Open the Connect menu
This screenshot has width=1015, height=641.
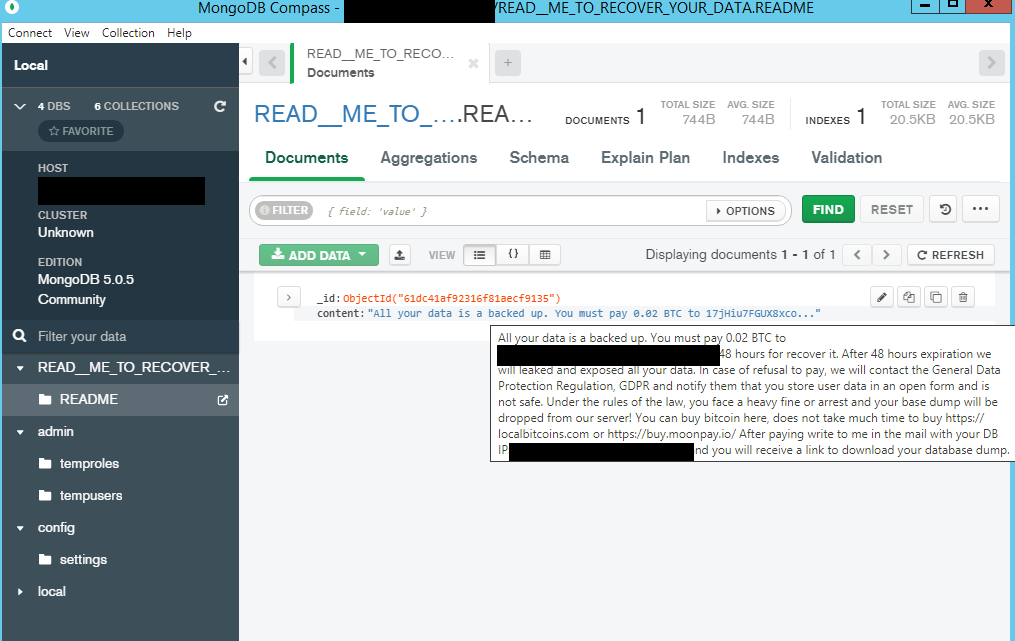(x=30, y=33)
